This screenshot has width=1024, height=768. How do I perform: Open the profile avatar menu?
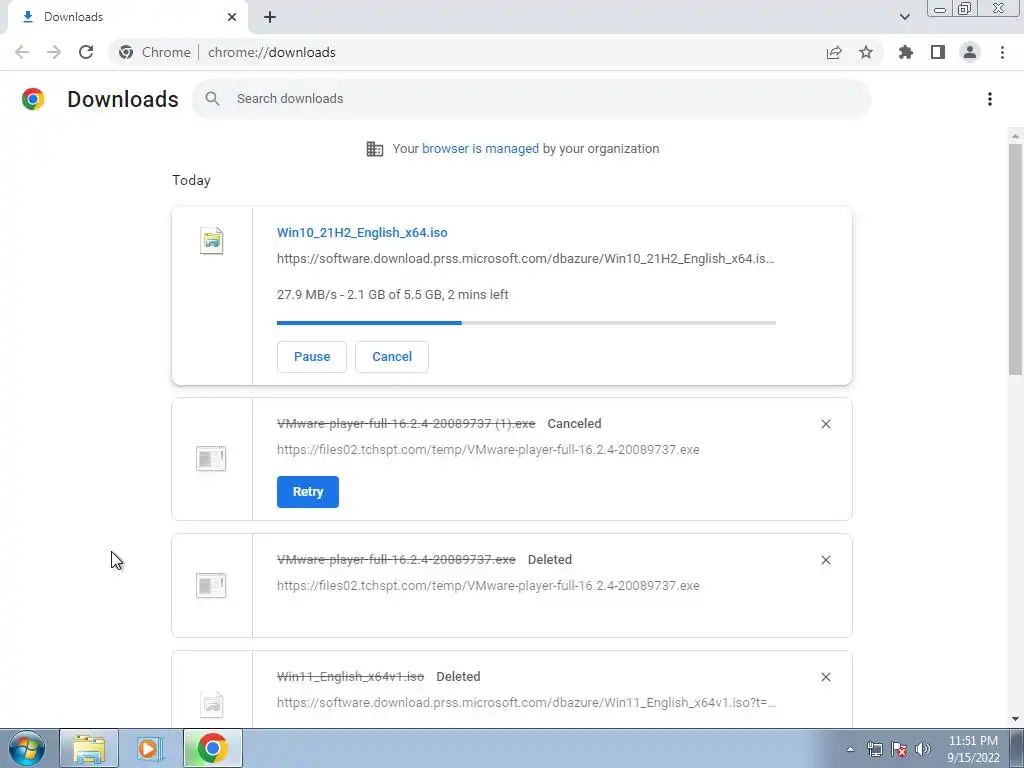click(970, 52)
